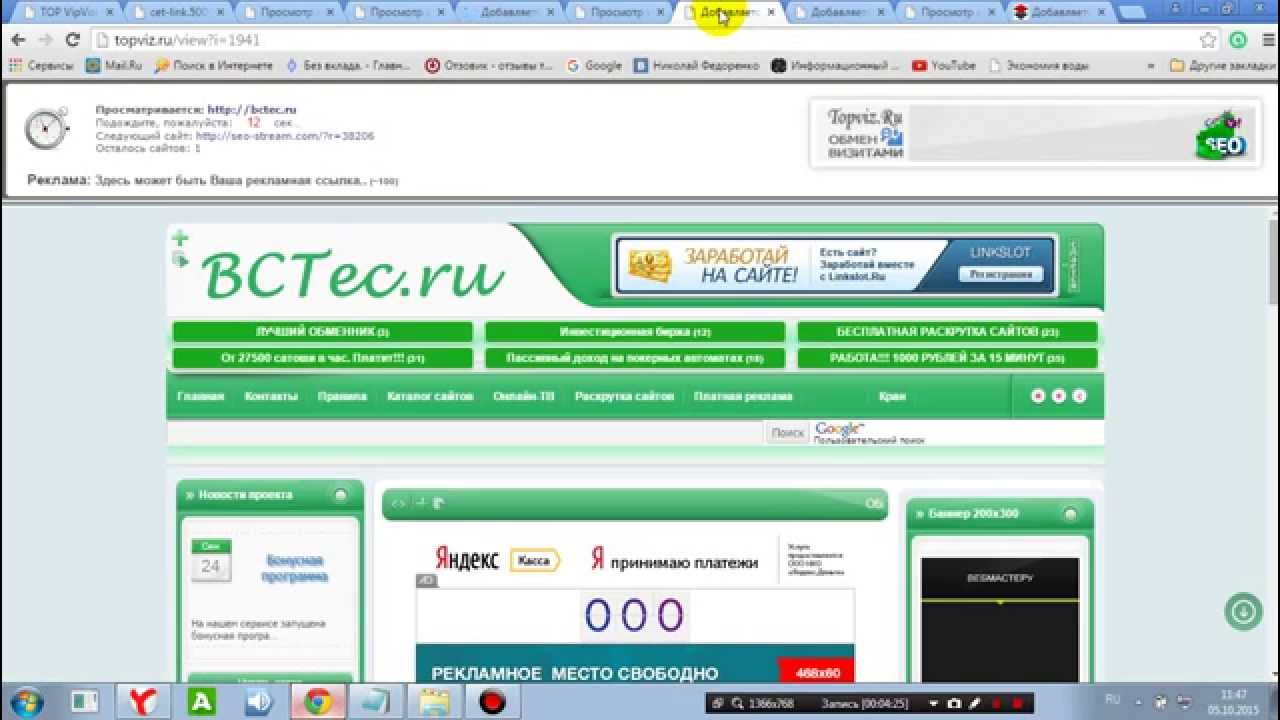The height and width of the screenshot is (720, 1280).
Task: Click the Инвестиционная биржа green button
Action: point(635,332)
